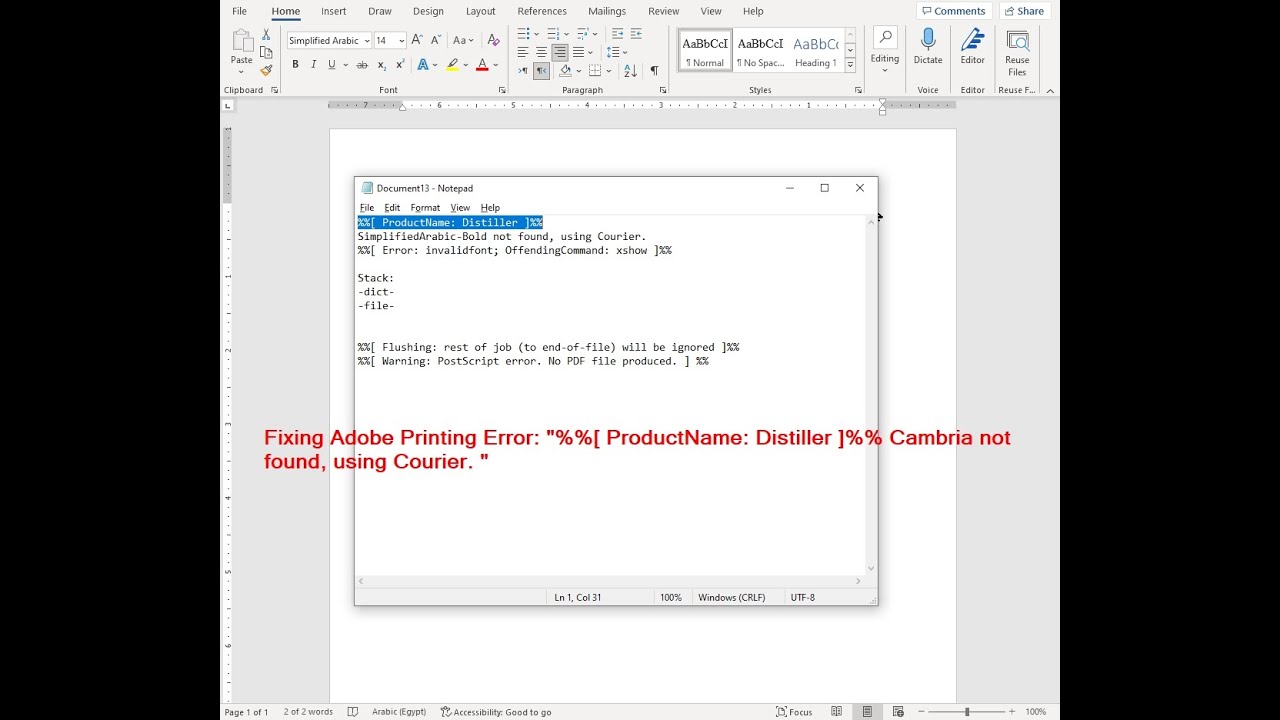
Task: Open the Focus mode button
Action: tap(794, 712)
